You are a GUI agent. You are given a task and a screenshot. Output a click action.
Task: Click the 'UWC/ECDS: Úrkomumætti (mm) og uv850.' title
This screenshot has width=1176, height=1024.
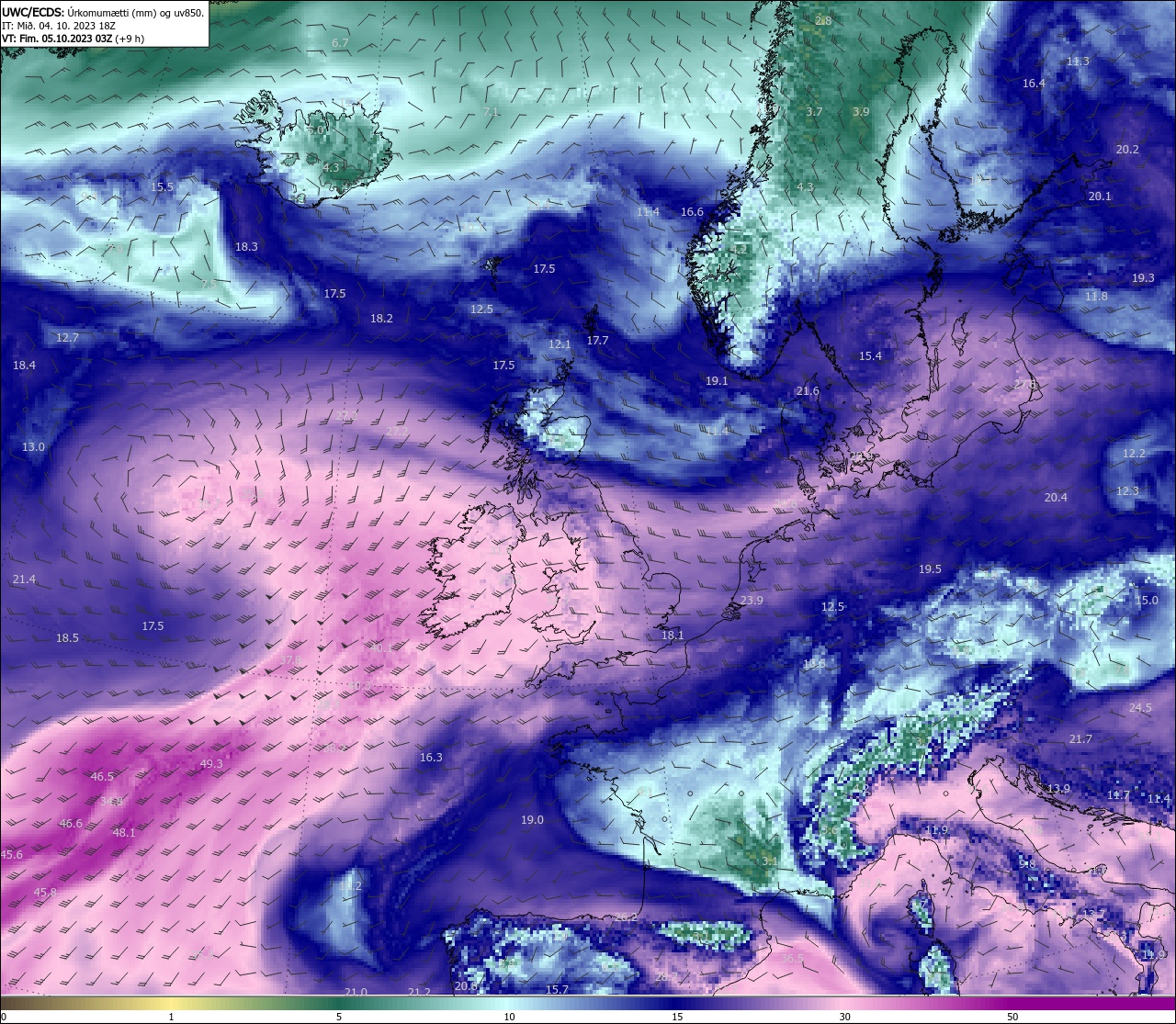pos(103,12)
